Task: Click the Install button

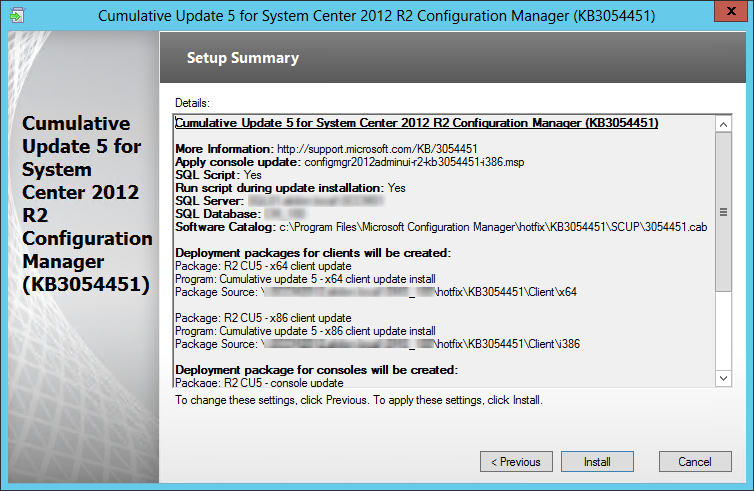Action: tap(597, 462)
